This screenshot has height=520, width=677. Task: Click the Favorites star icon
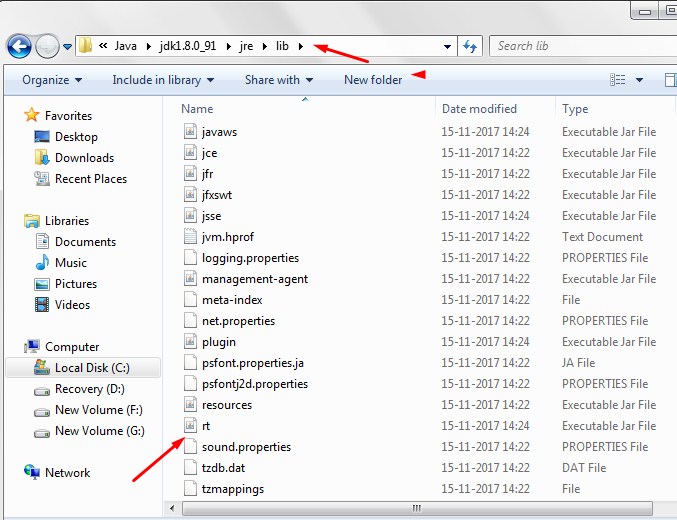(x=31, y=116)
